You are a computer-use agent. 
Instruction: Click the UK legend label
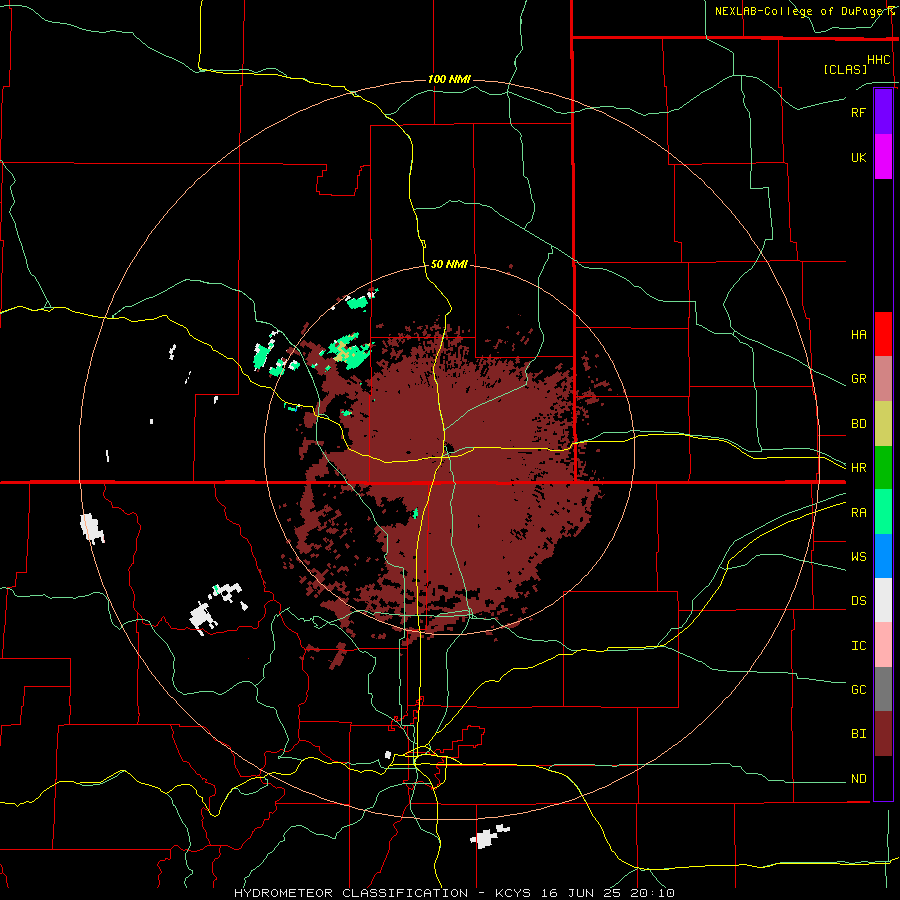tap(858, 157)
